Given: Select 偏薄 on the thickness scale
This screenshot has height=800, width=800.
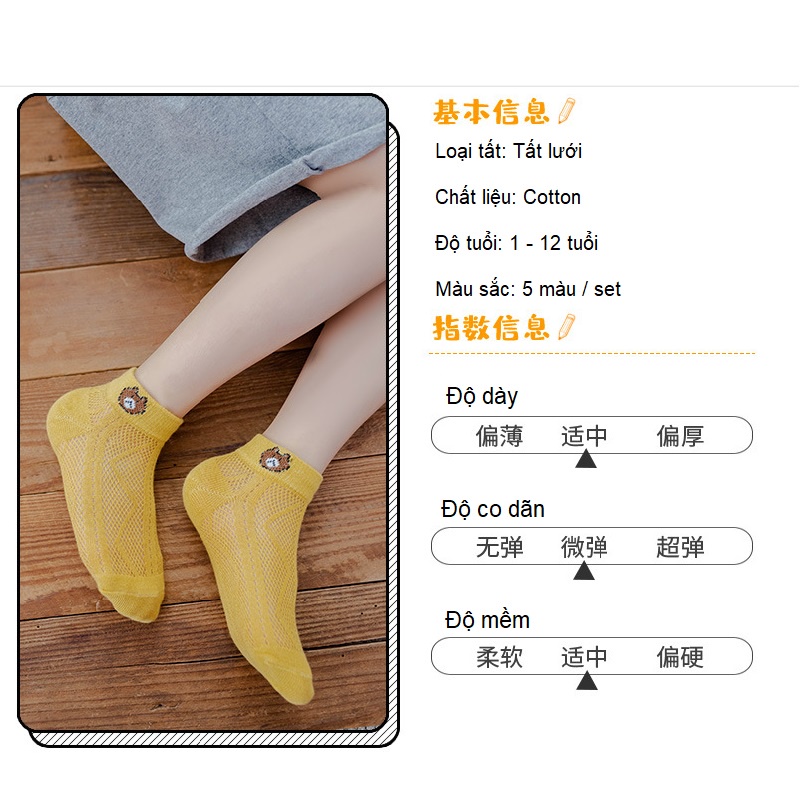Looking at the screenshot, I should pyautogui.click(x=499, y=436).
